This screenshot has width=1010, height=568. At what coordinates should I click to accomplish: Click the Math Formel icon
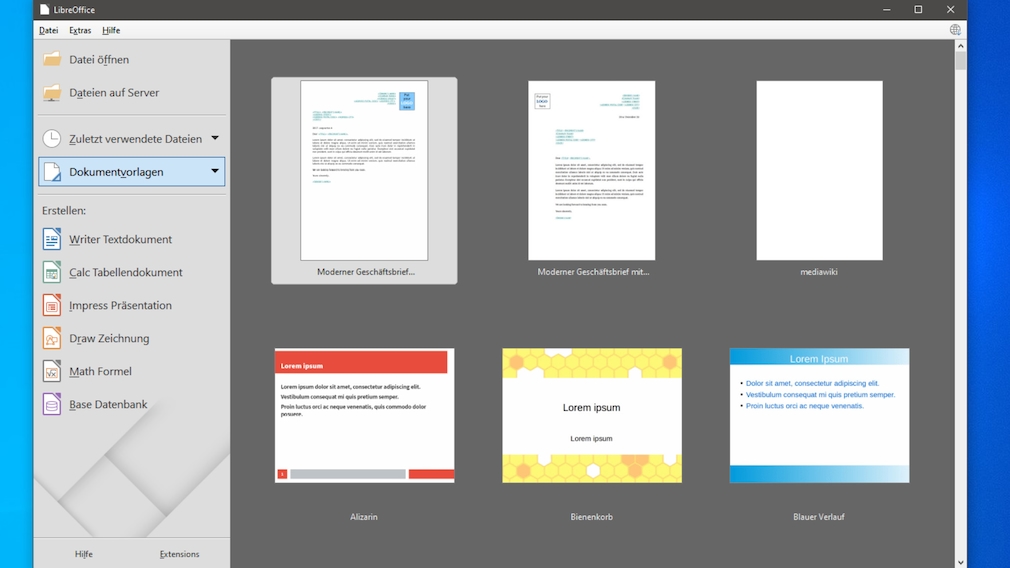point(52,371)
